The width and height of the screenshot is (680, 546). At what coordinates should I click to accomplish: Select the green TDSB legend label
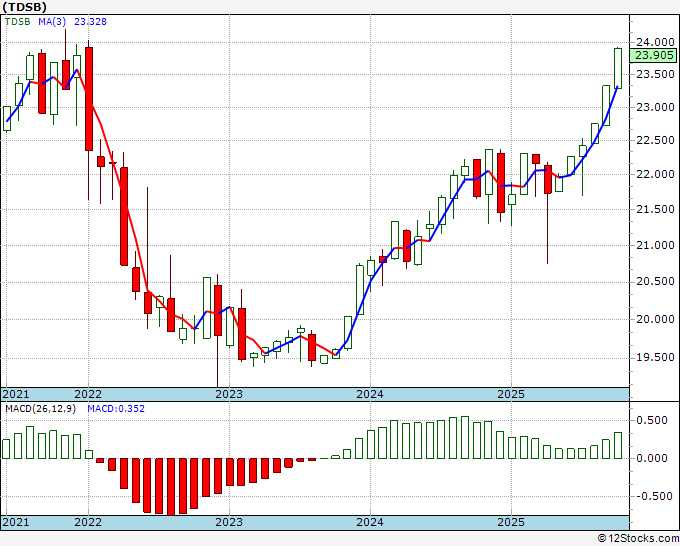[x=18, y=22]
